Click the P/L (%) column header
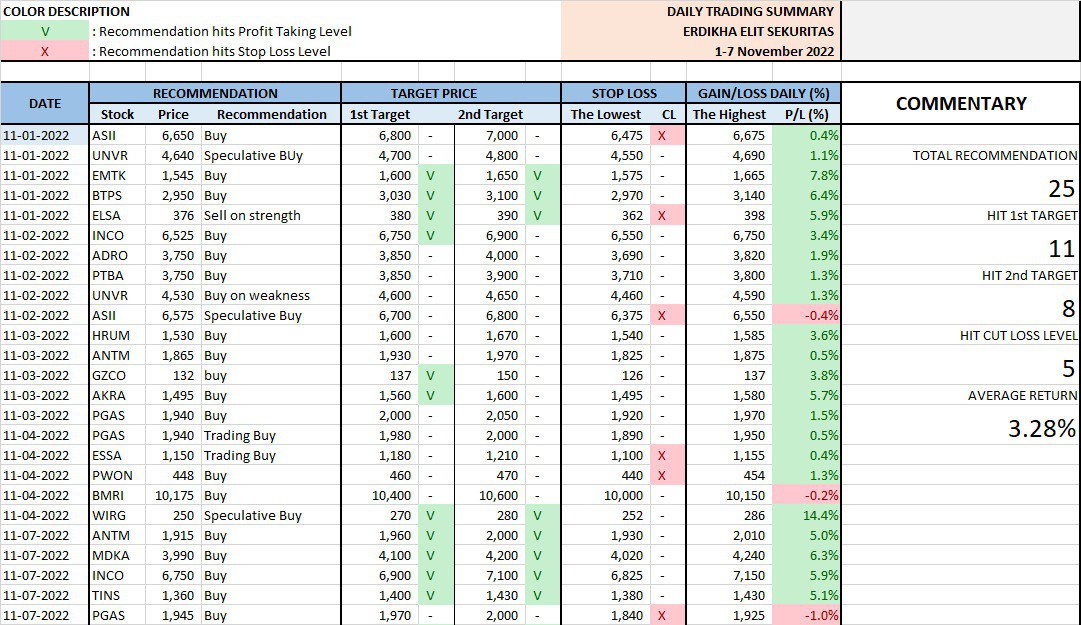The height and width of the screenshot is (625, 1081). point(806,114)
